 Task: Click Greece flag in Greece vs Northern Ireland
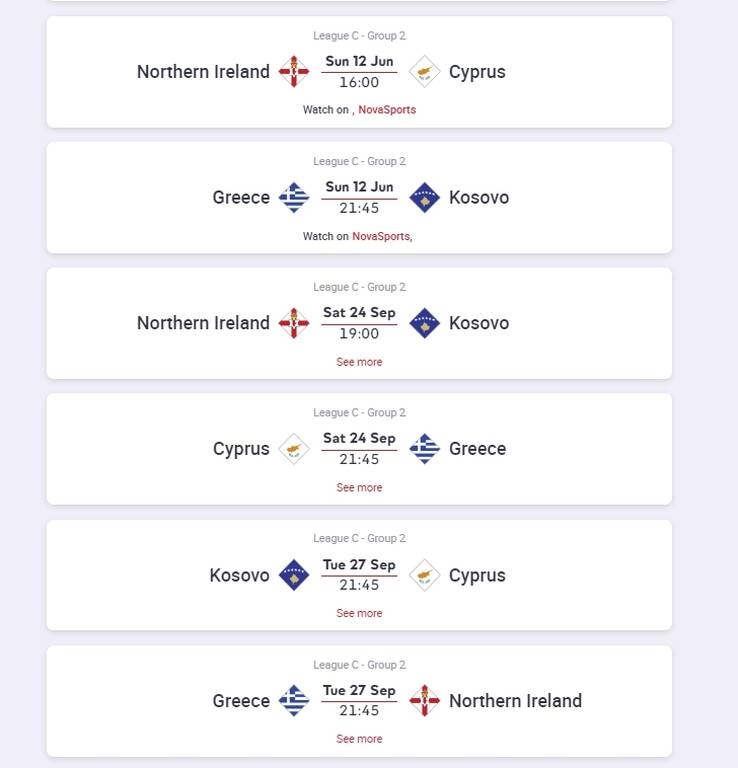294,701
